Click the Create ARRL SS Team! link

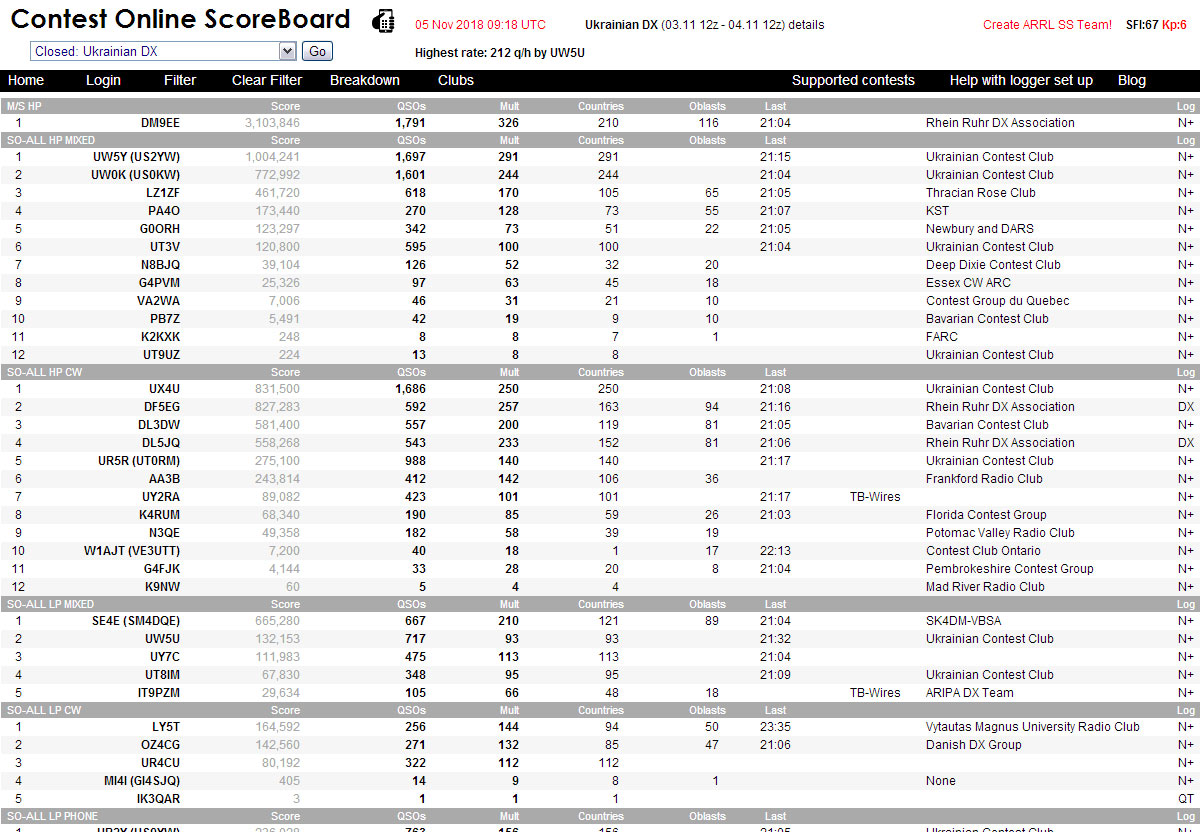coord(1047,25)
